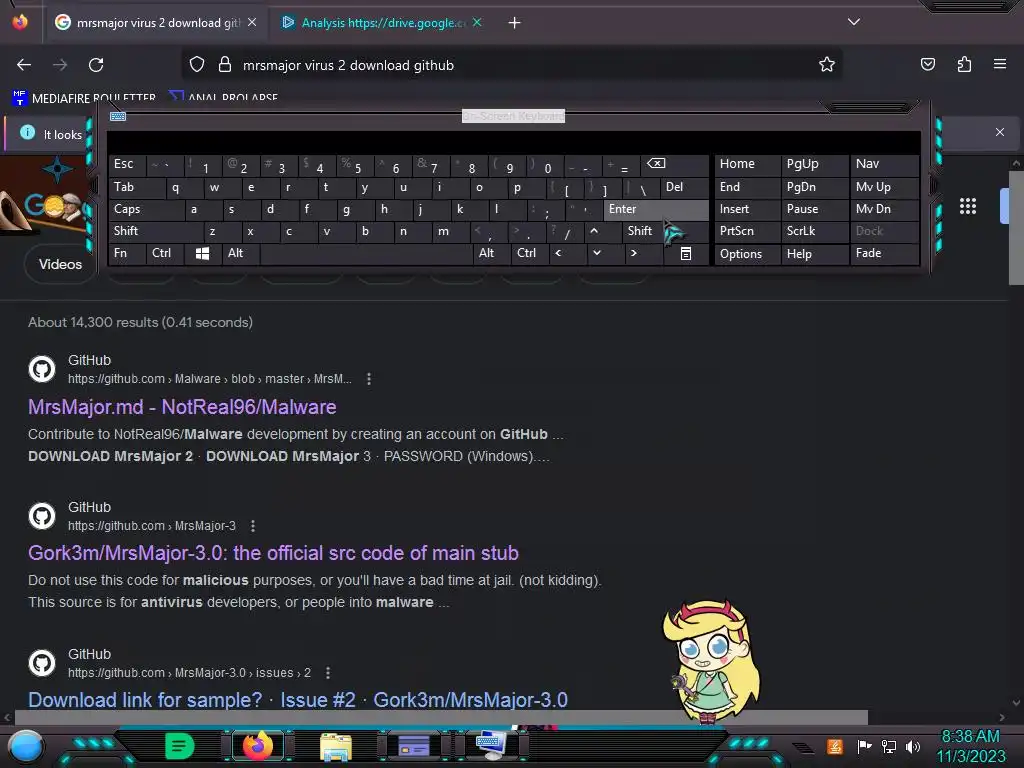Click the Windows logo key
The width and height of the screenshot is (1024, 768).
point(202,253)
